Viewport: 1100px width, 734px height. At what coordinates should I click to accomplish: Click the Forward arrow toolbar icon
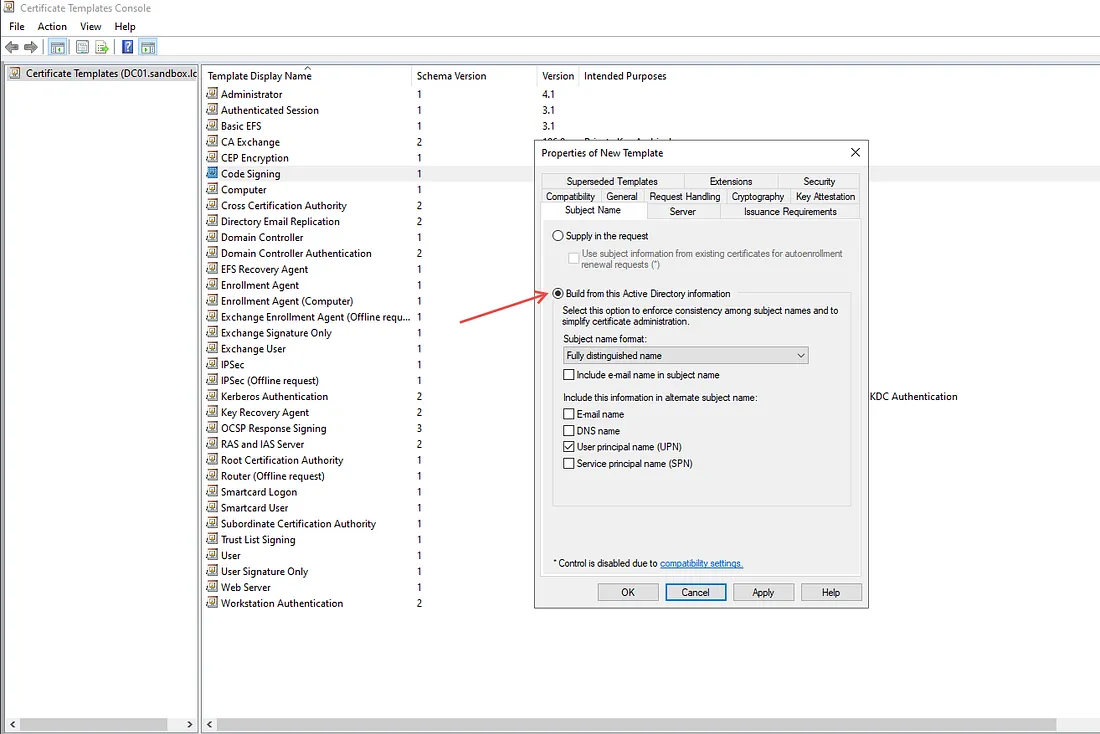[31, 47]
